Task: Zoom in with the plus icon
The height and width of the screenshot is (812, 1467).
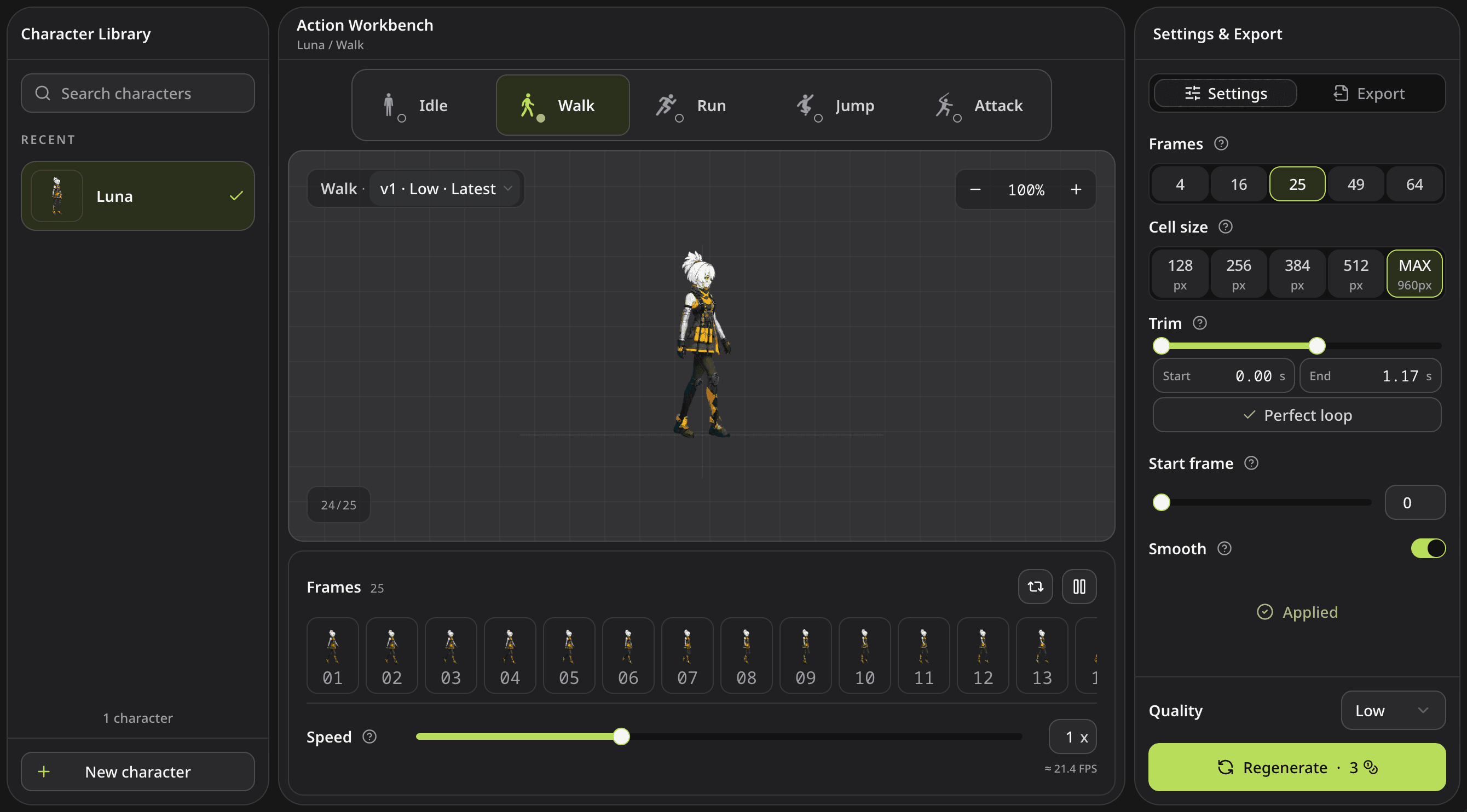Action: point(1075,190)
